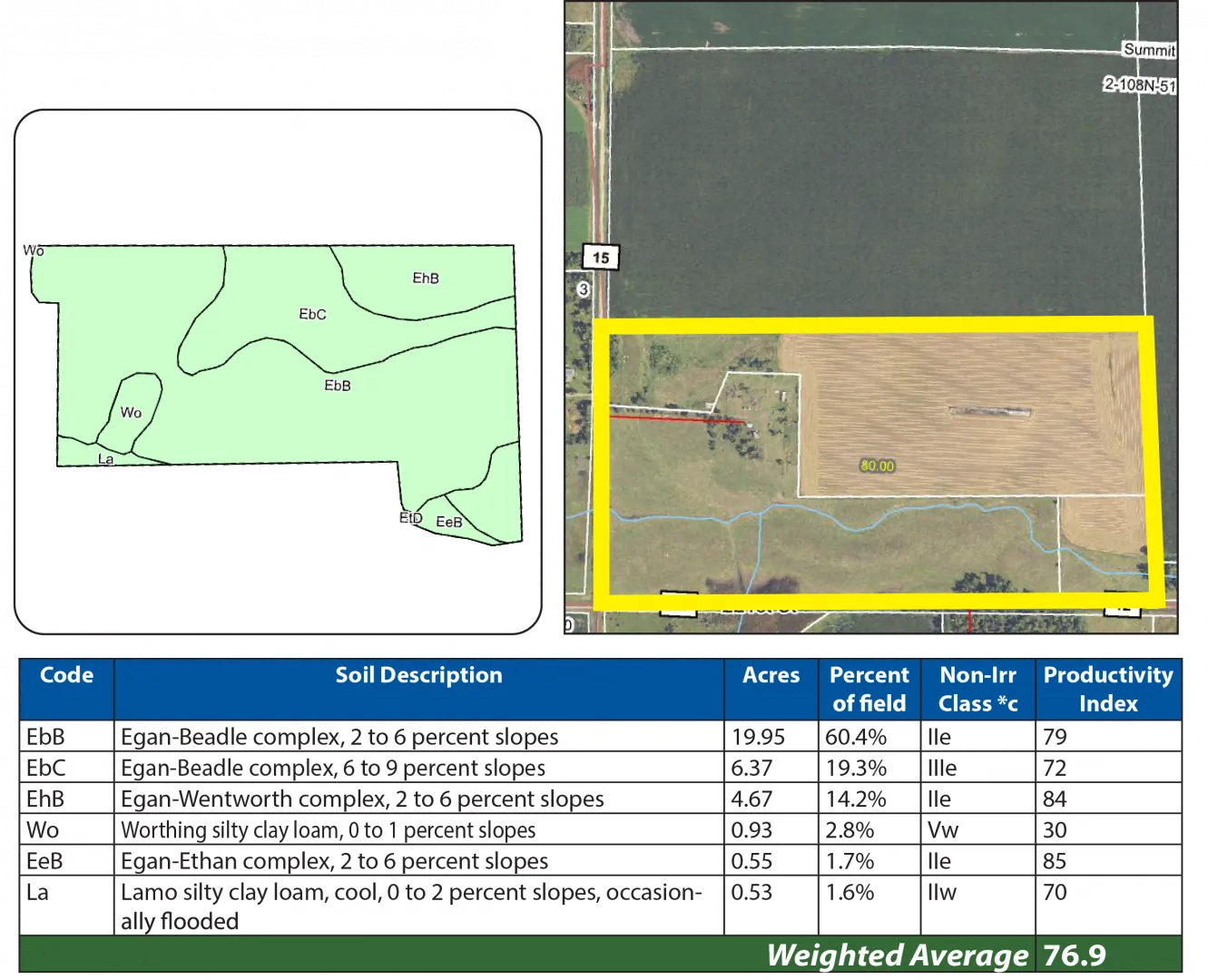
Task: Select the 80.00 acreage label on the field
Action: click(x=877, y=465)
